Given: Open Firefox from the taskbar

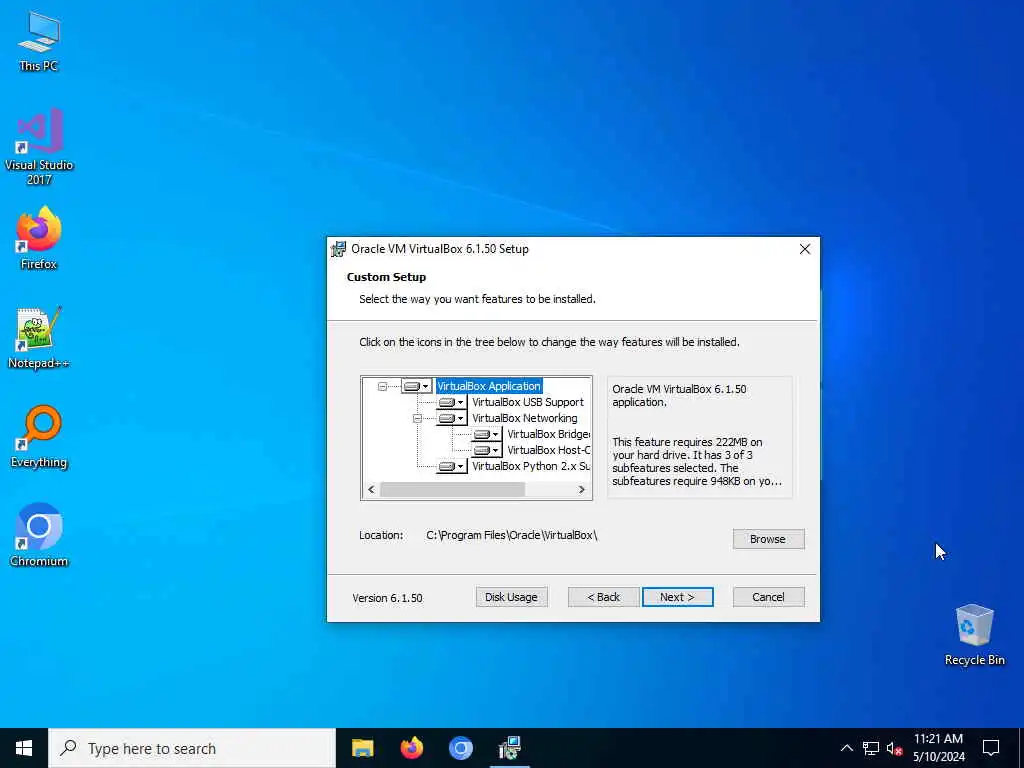Looking at the screenshot, I should pos(411,748).
